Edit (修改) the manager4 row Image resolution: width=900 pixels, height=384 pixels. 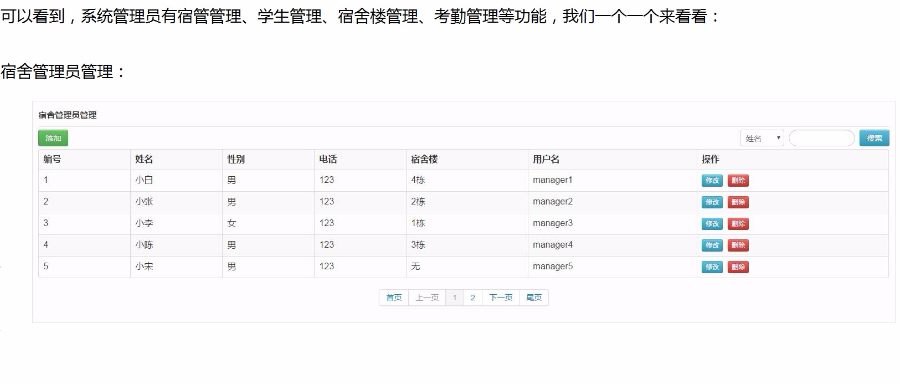712,245
